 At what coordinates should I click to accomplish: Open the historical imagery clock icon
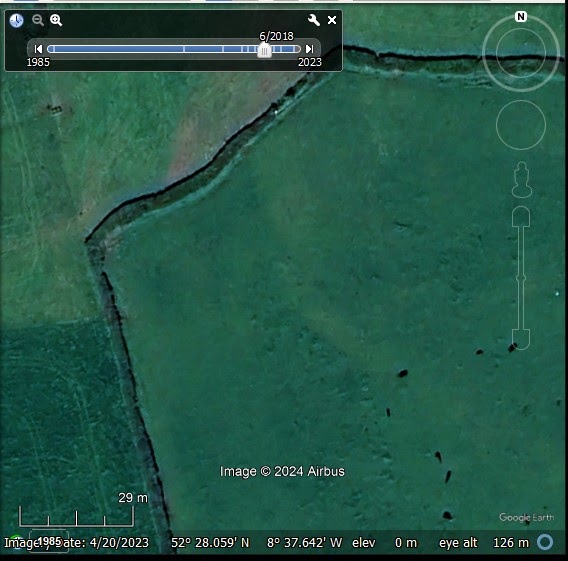pos(16,20)
